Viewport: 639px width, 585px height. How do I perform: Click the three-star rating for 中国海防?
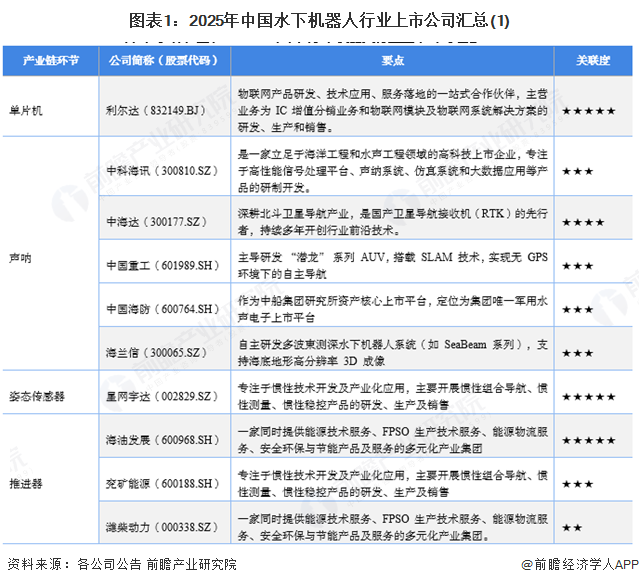point(577,310)
